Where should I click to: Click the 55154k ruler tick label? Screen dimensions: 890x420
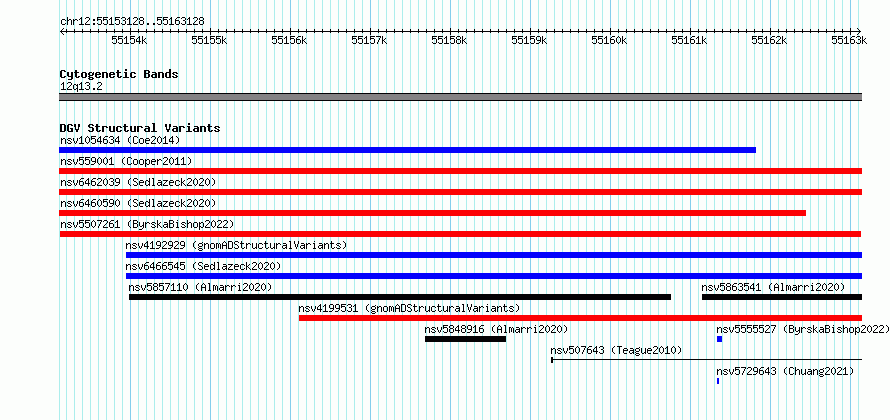(130, 41)
